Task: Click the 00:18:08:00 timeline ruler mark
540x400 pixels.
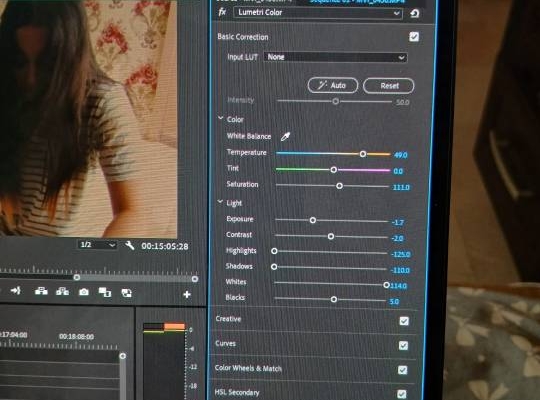Action: point(76,336)
